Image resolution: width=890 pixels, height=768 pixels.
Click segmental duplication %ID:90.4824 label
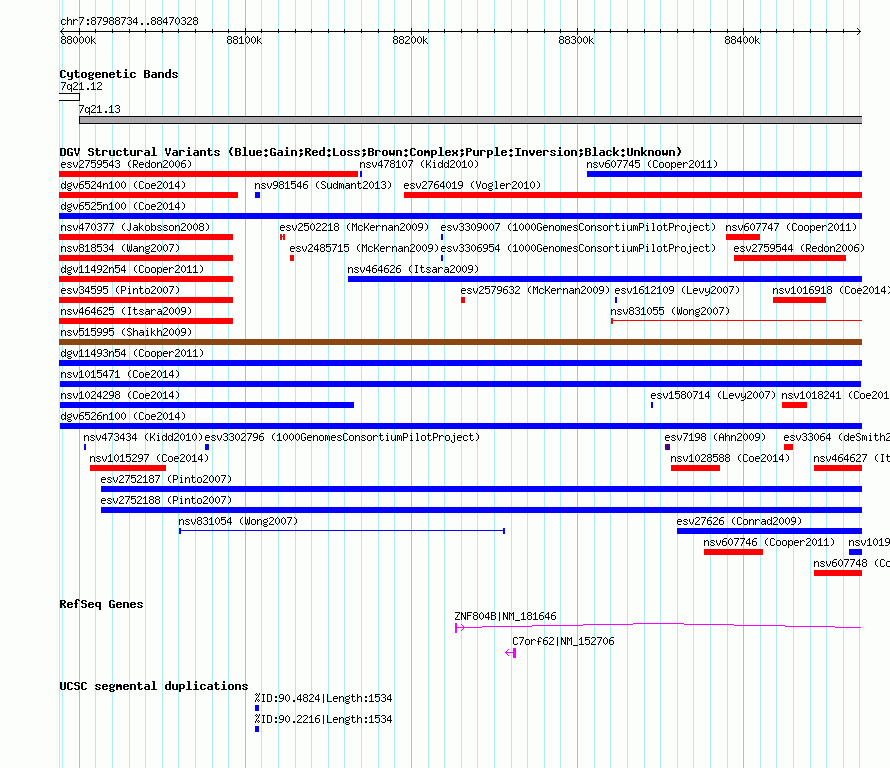[323, 699]
